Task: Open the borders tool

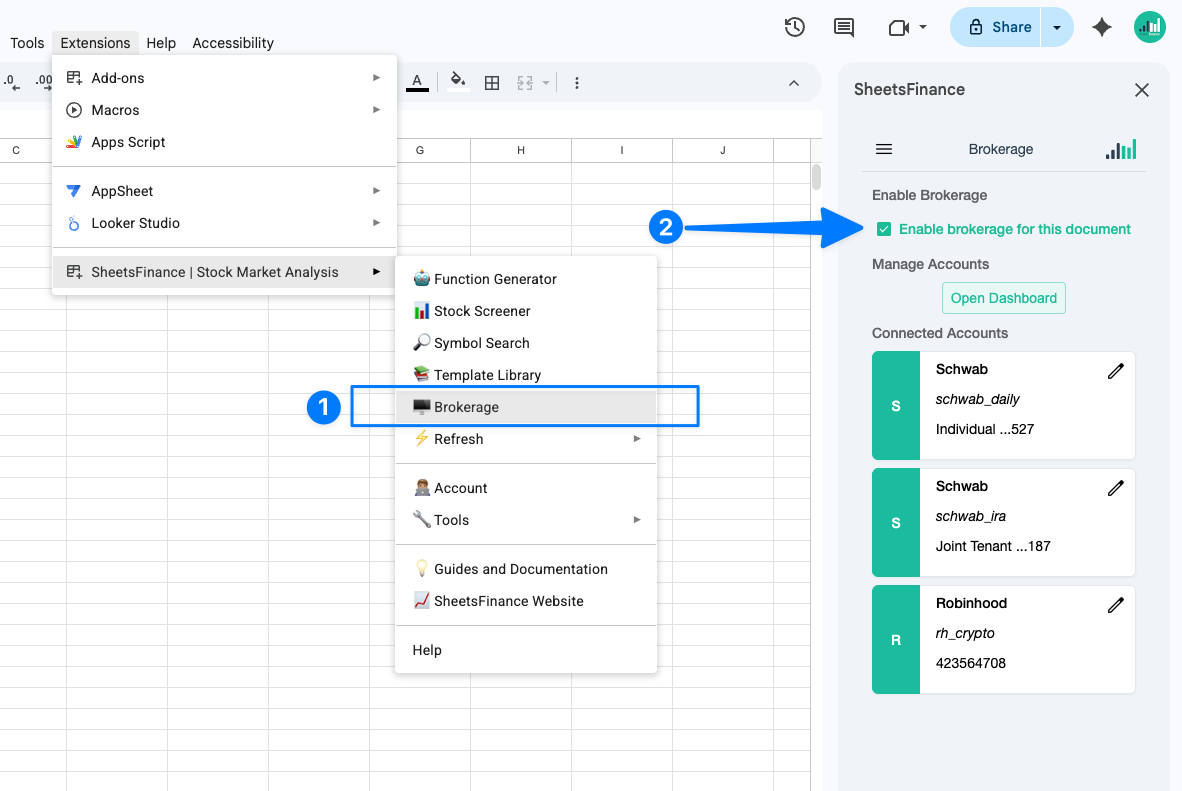Action: [x=491, y=83]
